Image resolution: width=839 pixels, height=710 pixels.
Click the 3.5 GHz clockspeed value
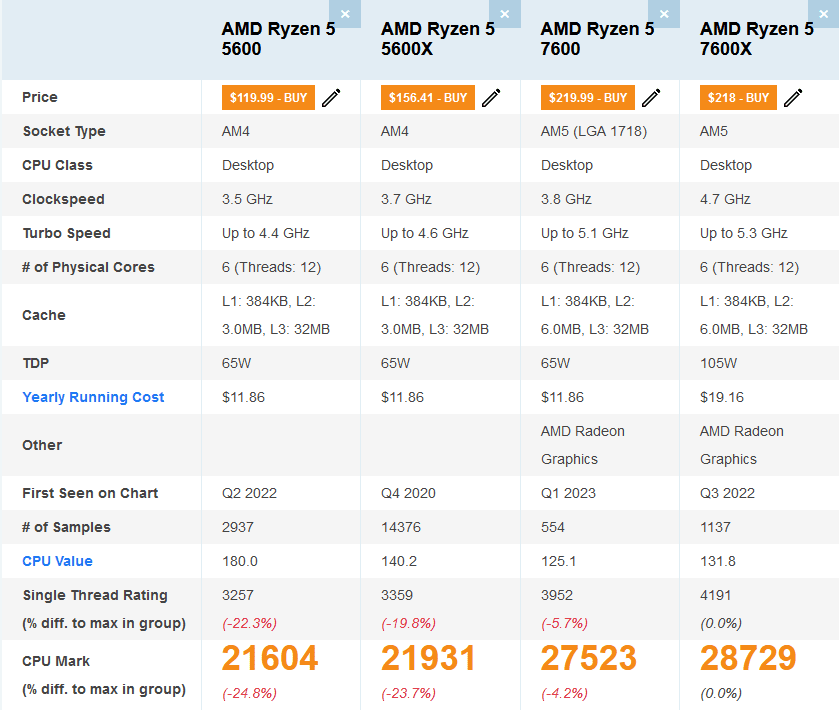tap(247, 199)
